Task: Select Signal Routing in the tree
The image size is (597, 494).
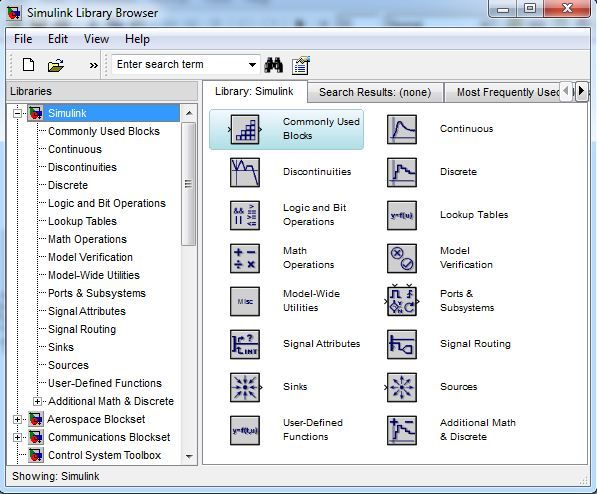Action: (x=82, y=329)
